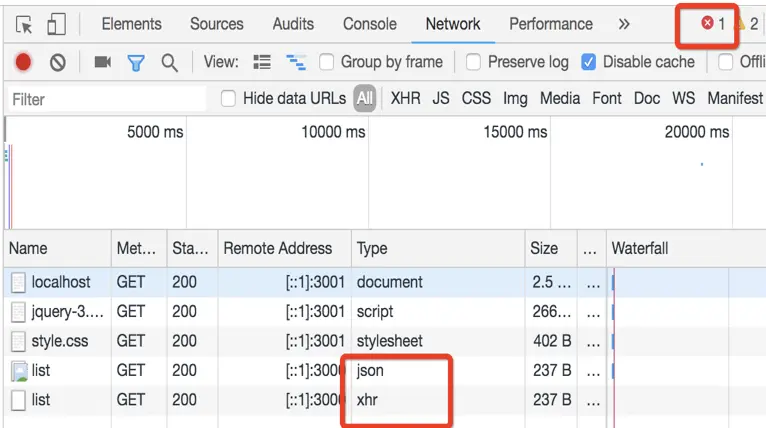Image resolution: width=766 pixels, height=428 pixels.
Task: Sort by Method column header
Action: click(x=139, y=248)
